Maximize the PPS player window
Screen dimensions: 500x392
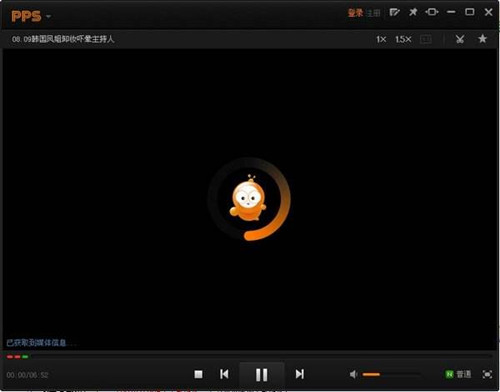(470, 12)
